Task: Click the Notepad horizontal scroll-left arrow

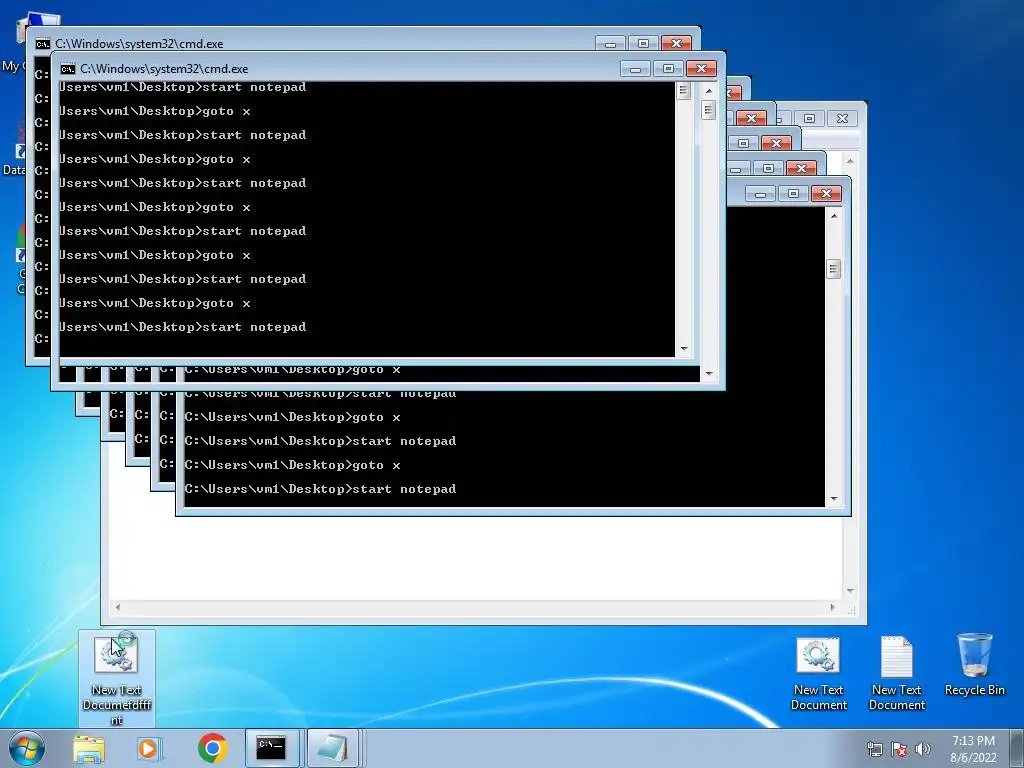Action: (118, 607)
